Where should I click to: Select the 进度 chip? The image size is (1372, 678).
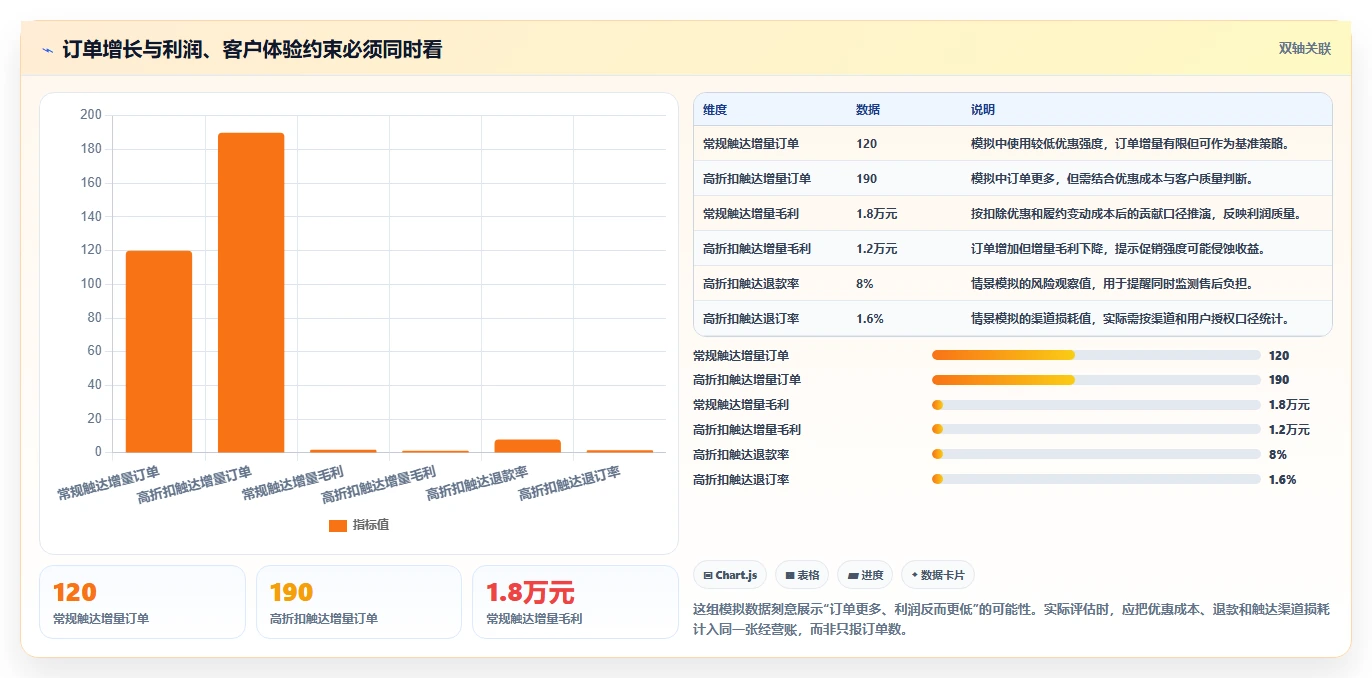[865, 575]
